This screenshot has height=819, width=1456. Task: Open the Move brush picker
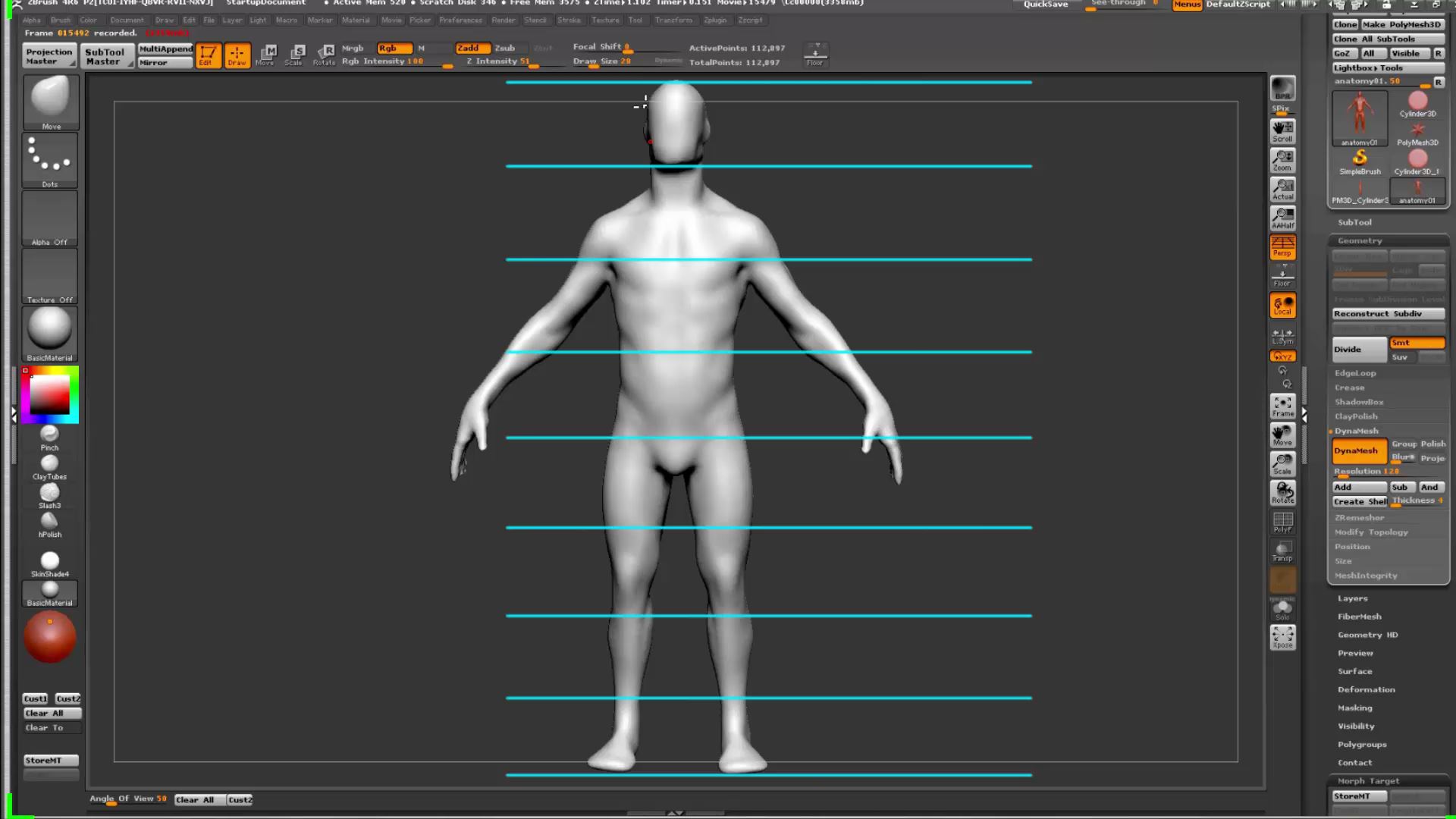[x=50, y=102]
